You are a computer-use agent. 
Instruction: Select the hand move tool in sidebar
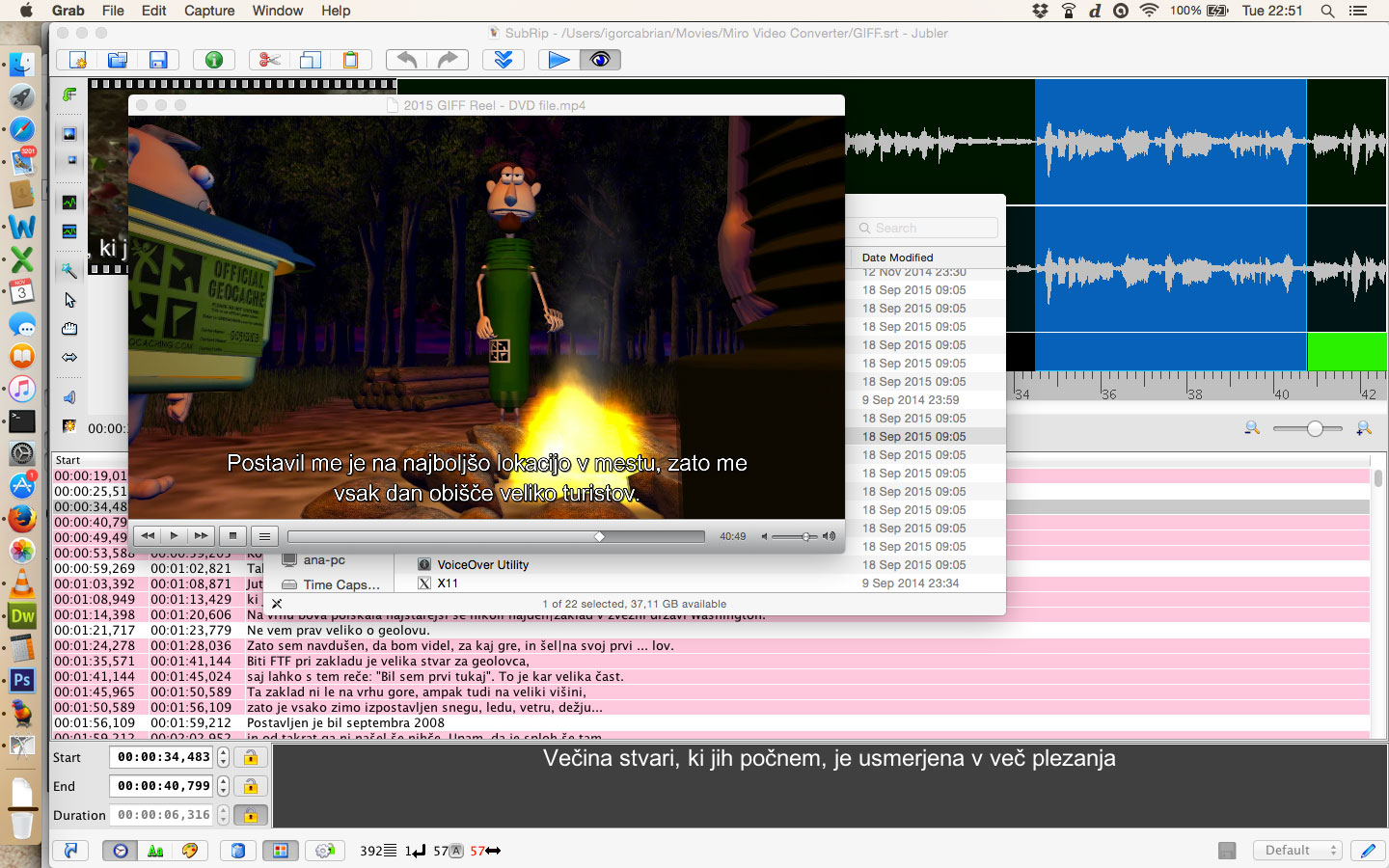coord(69,329)
